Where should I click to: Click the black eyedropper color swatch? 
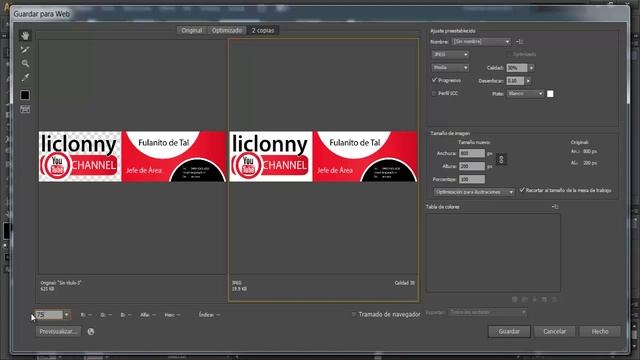pyautogui.click(x=25, y=95)
